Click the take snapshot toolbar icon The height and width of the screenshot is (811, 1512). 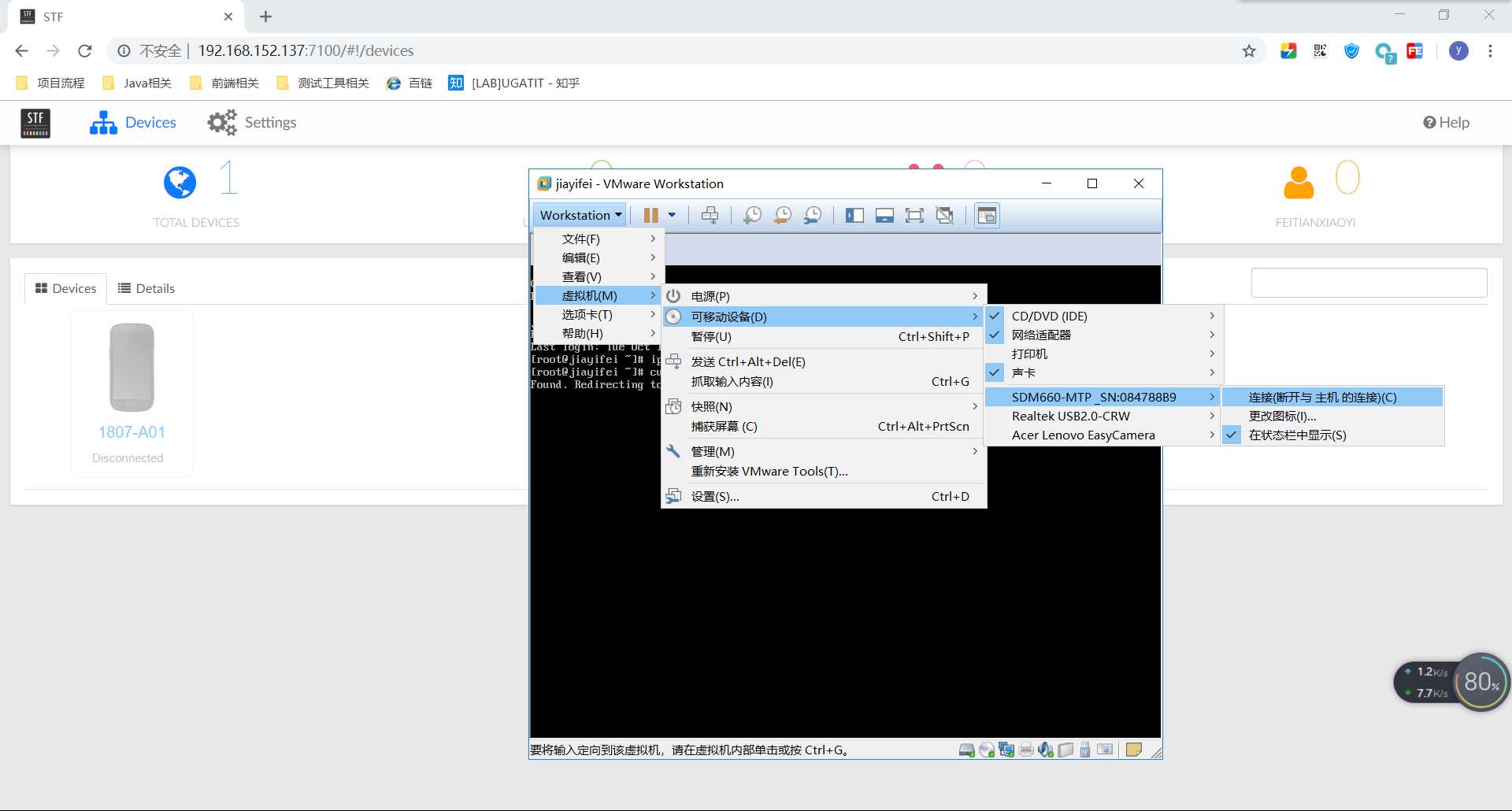(x=752, y=215)
